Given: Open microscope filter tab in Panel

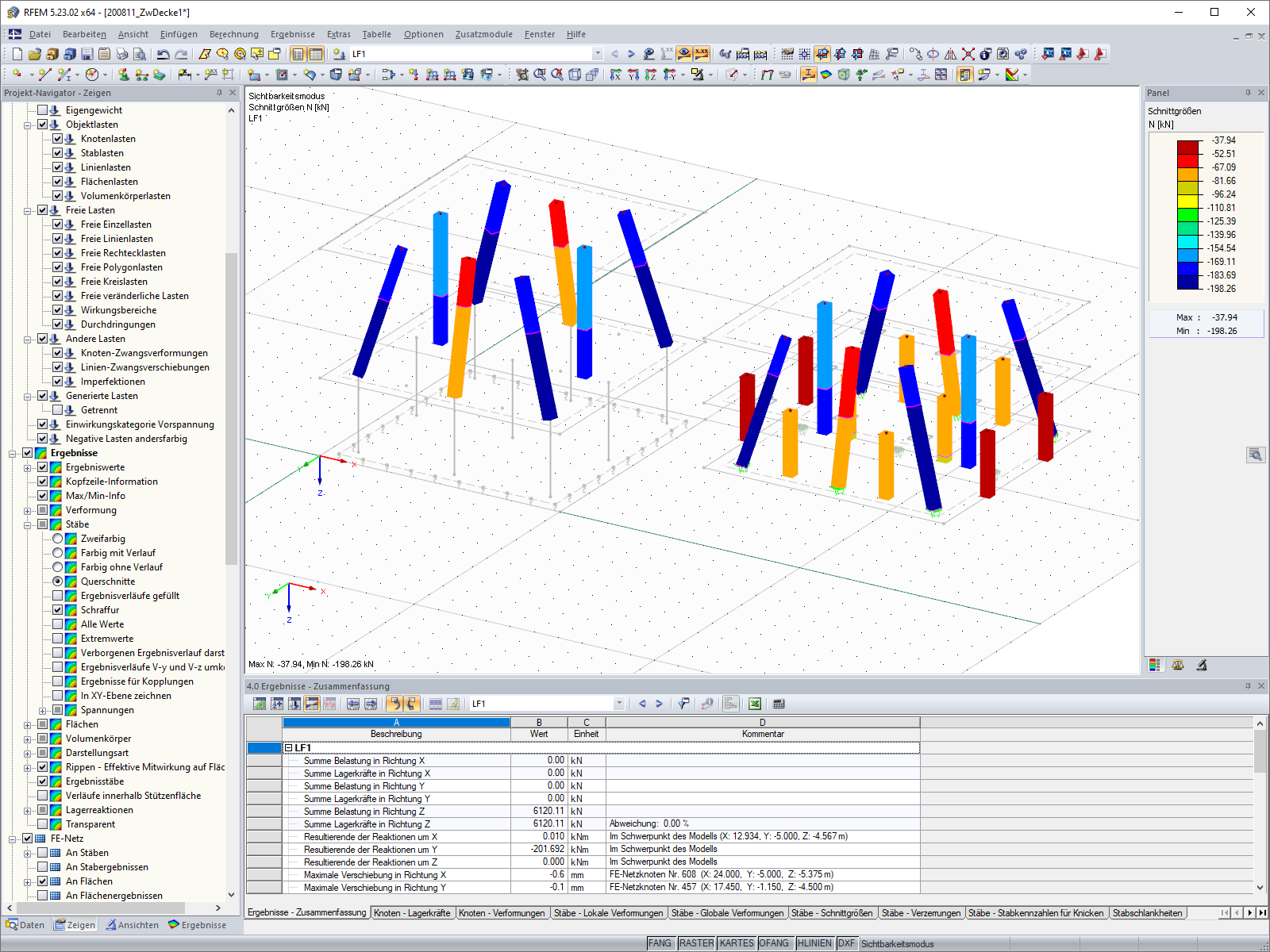Looking at the screenshot, I should tap(1202, 665).
